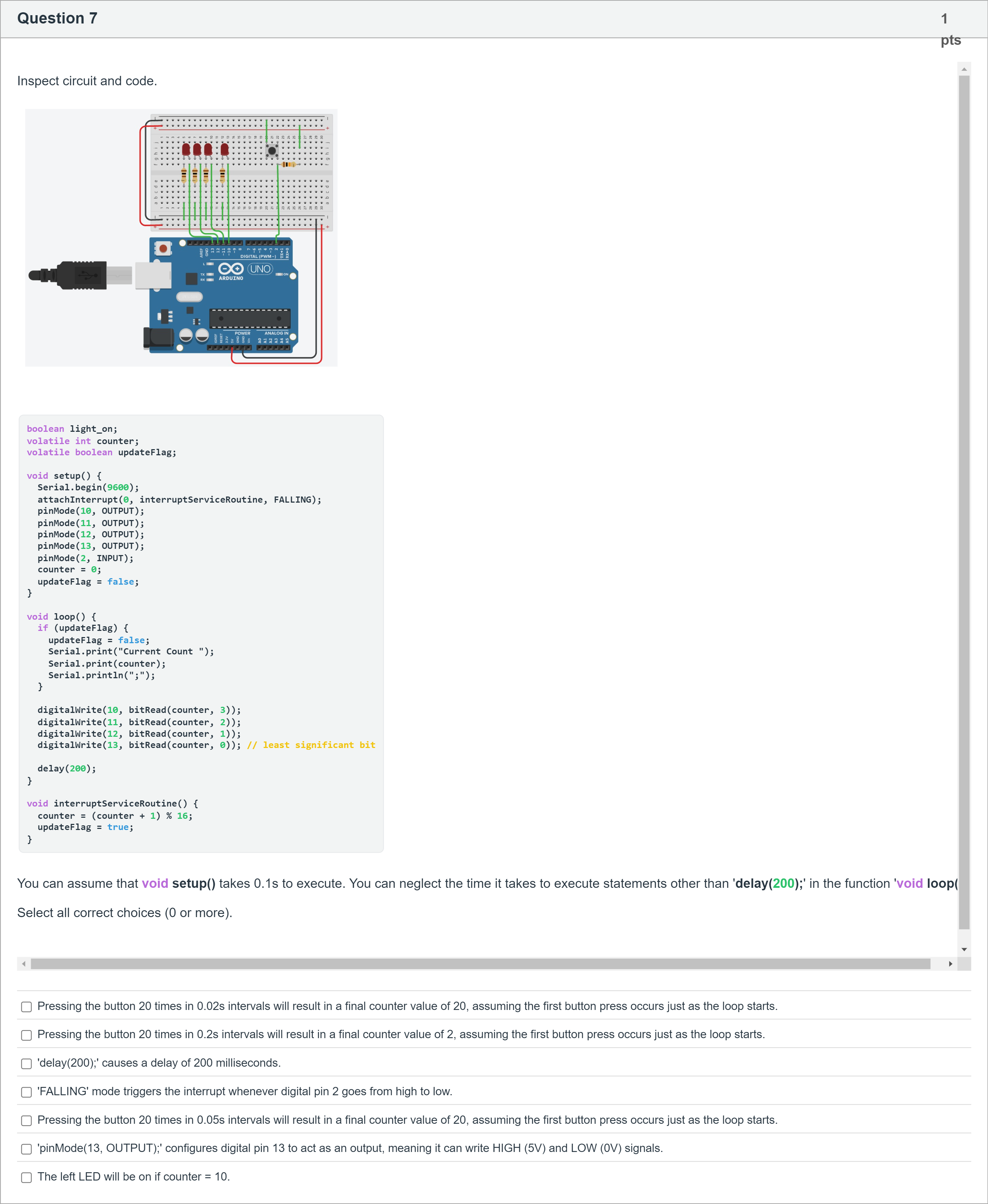The width and height of the screenshot is (988, 1204).
Task: Check the 0.02s intervals counter answer
Action: [x=26, y=1007]
